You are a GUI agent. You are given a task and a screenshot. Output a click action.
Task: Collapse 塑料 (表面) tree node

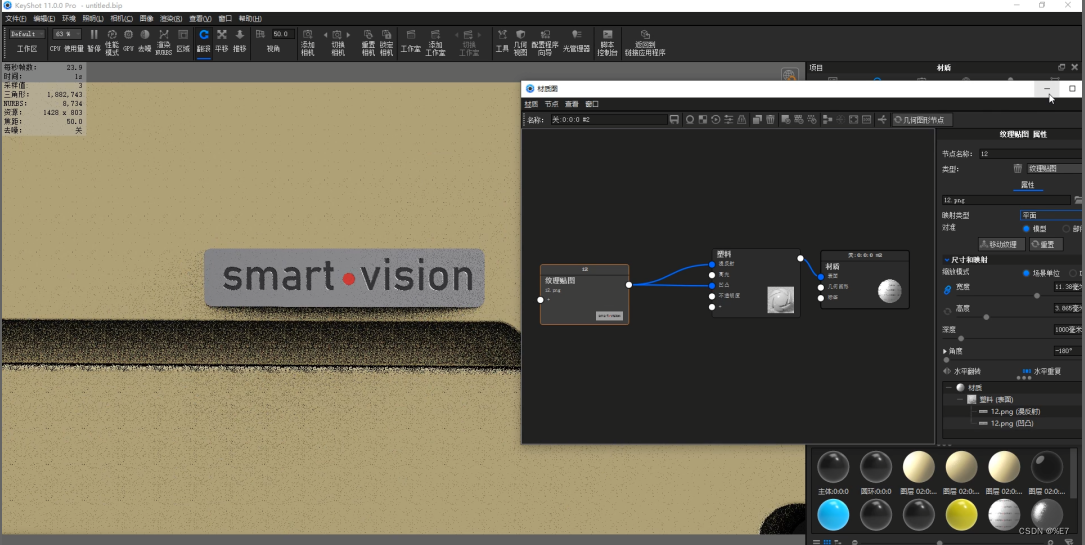(960, 399)
